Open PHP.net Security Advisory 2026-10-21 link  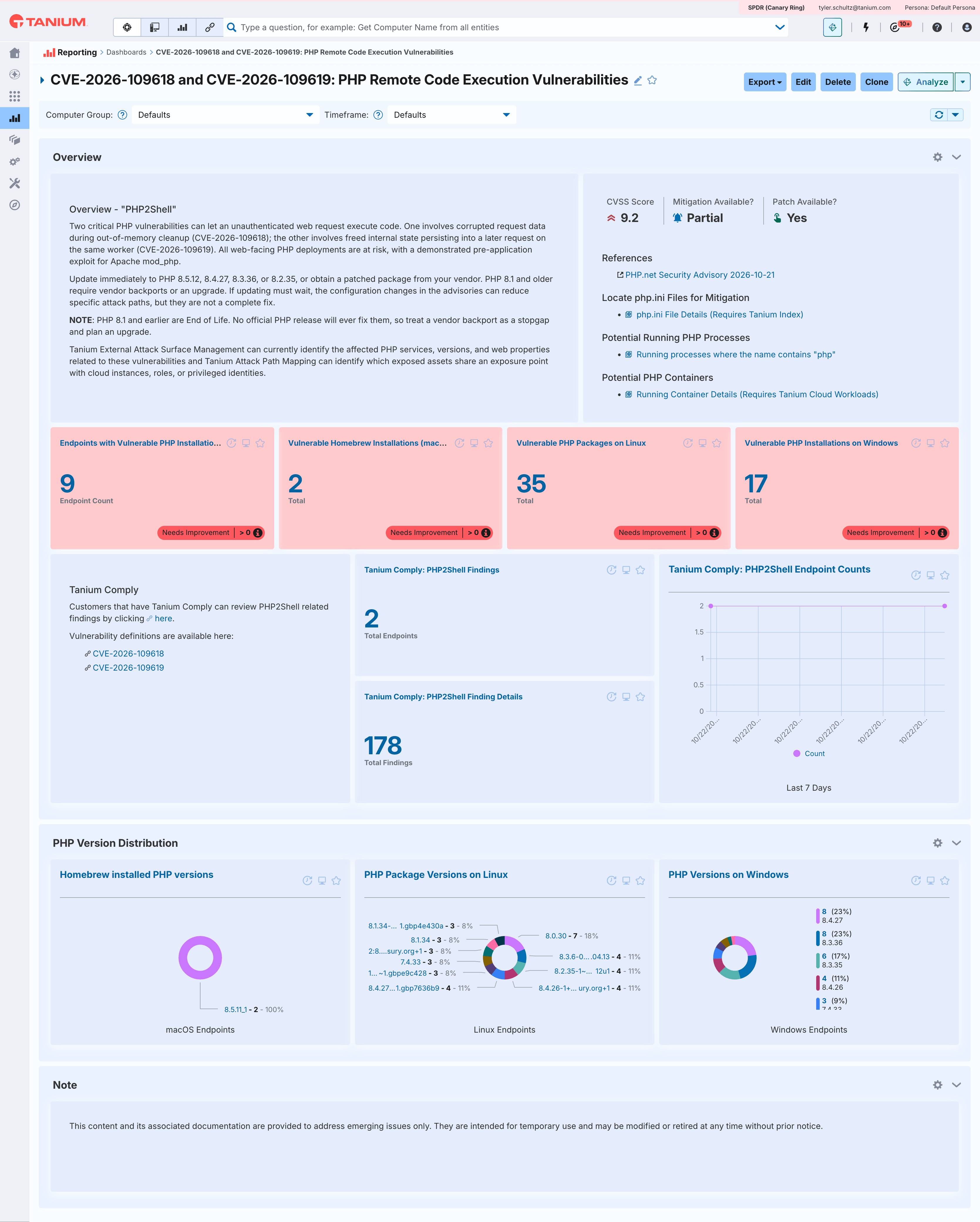click(x=699, y=275)
